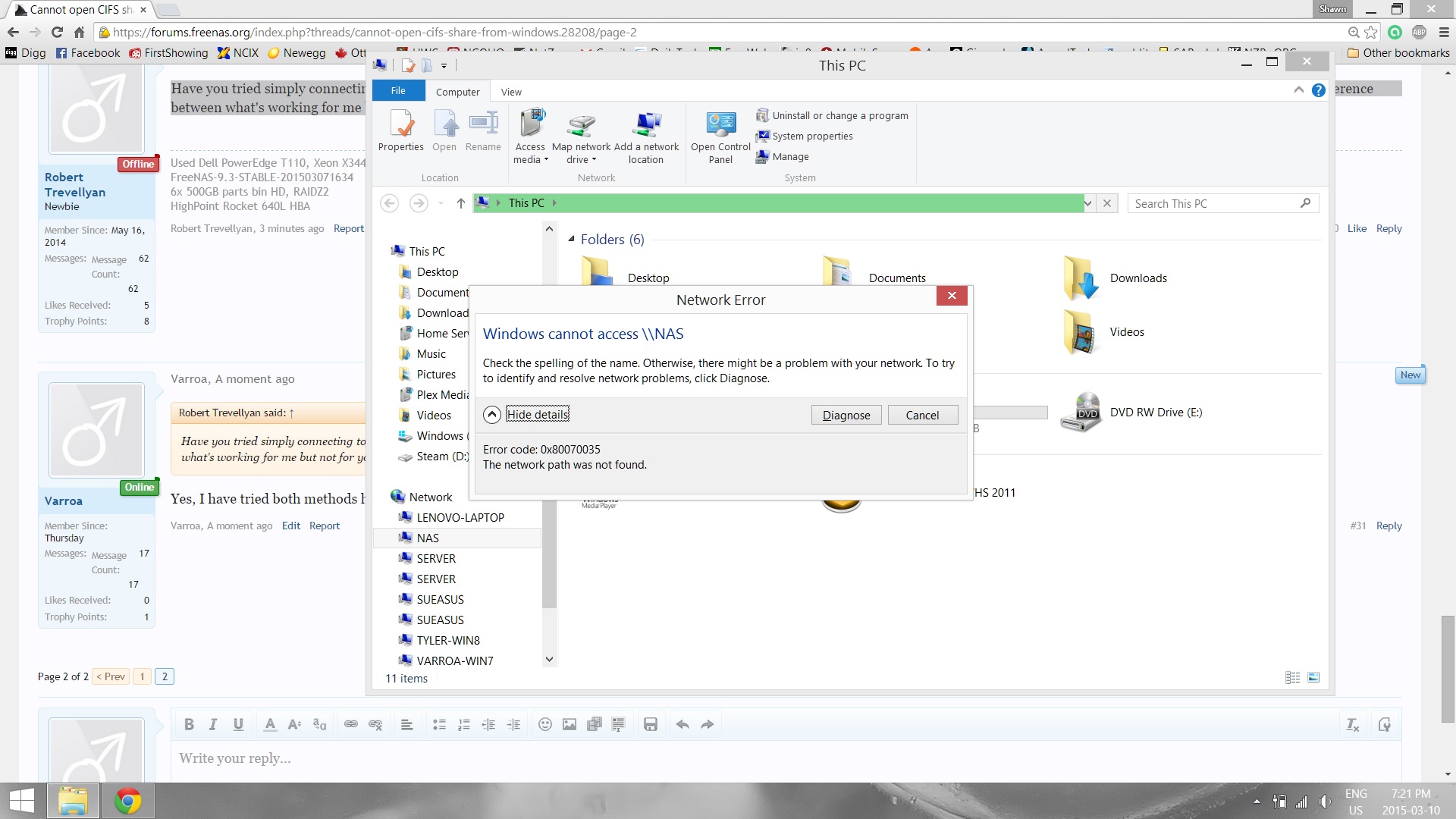
Task: Click Bold in reply editor toolbar
Action: tap(189, 724)
